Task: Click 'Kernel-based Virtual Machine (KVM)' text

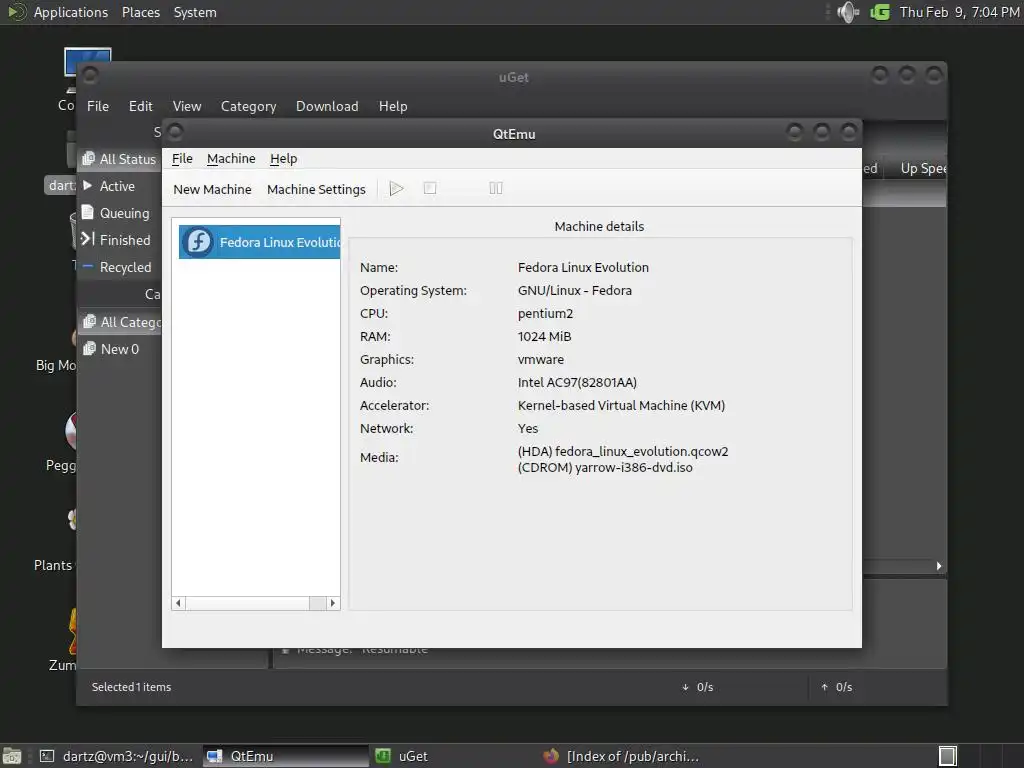Action: (621, 405)
